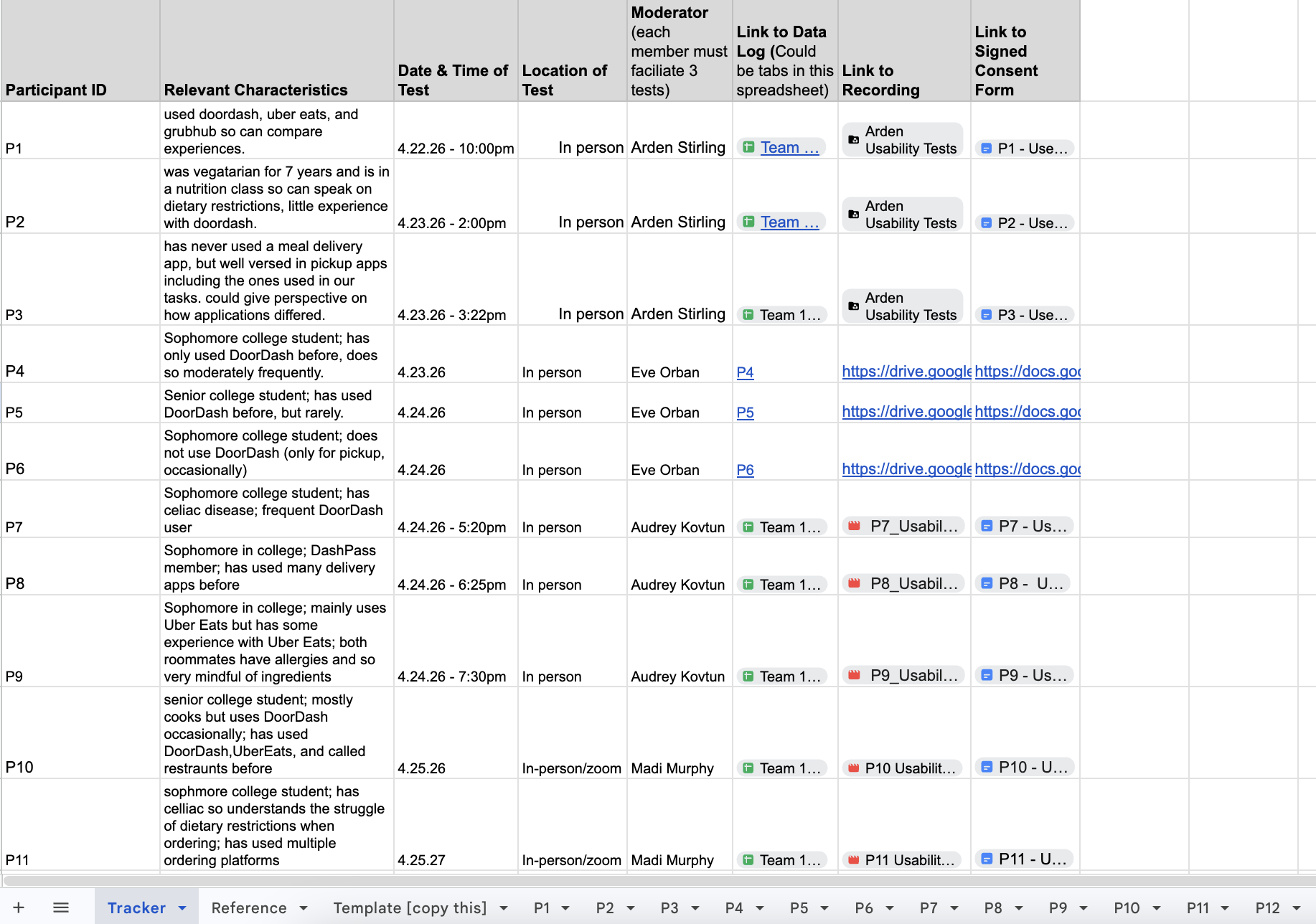Switch to the Reference sheet tab
The height and width of the screenshot is (924, 1316).
click(249, 907)
